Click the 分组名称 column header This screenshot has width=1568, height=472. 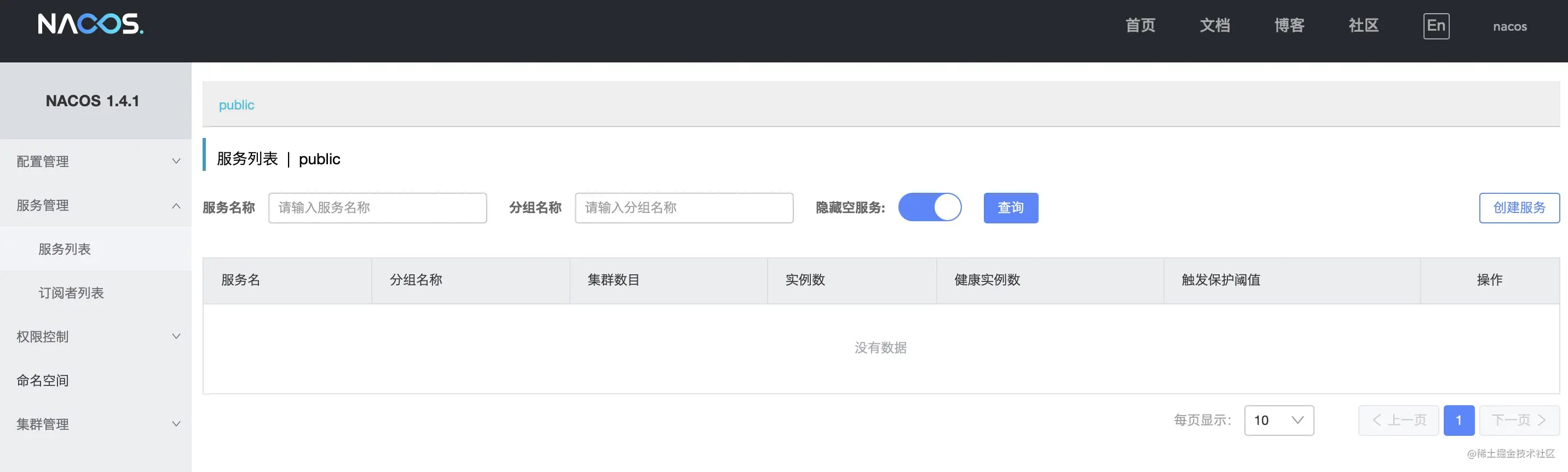[470, 280]
